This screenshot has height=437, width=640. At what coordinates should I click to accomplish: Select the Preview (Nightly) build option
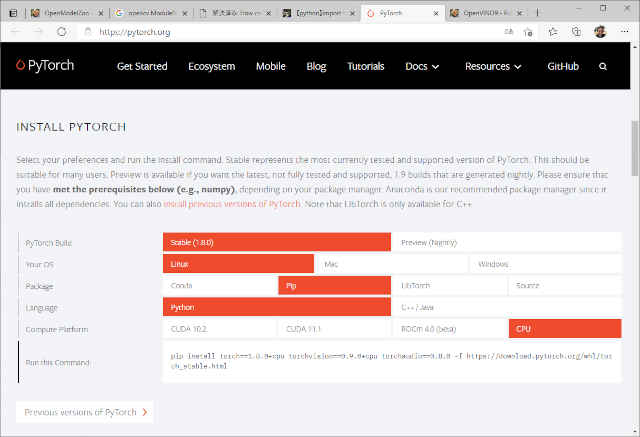pos(514,242)
